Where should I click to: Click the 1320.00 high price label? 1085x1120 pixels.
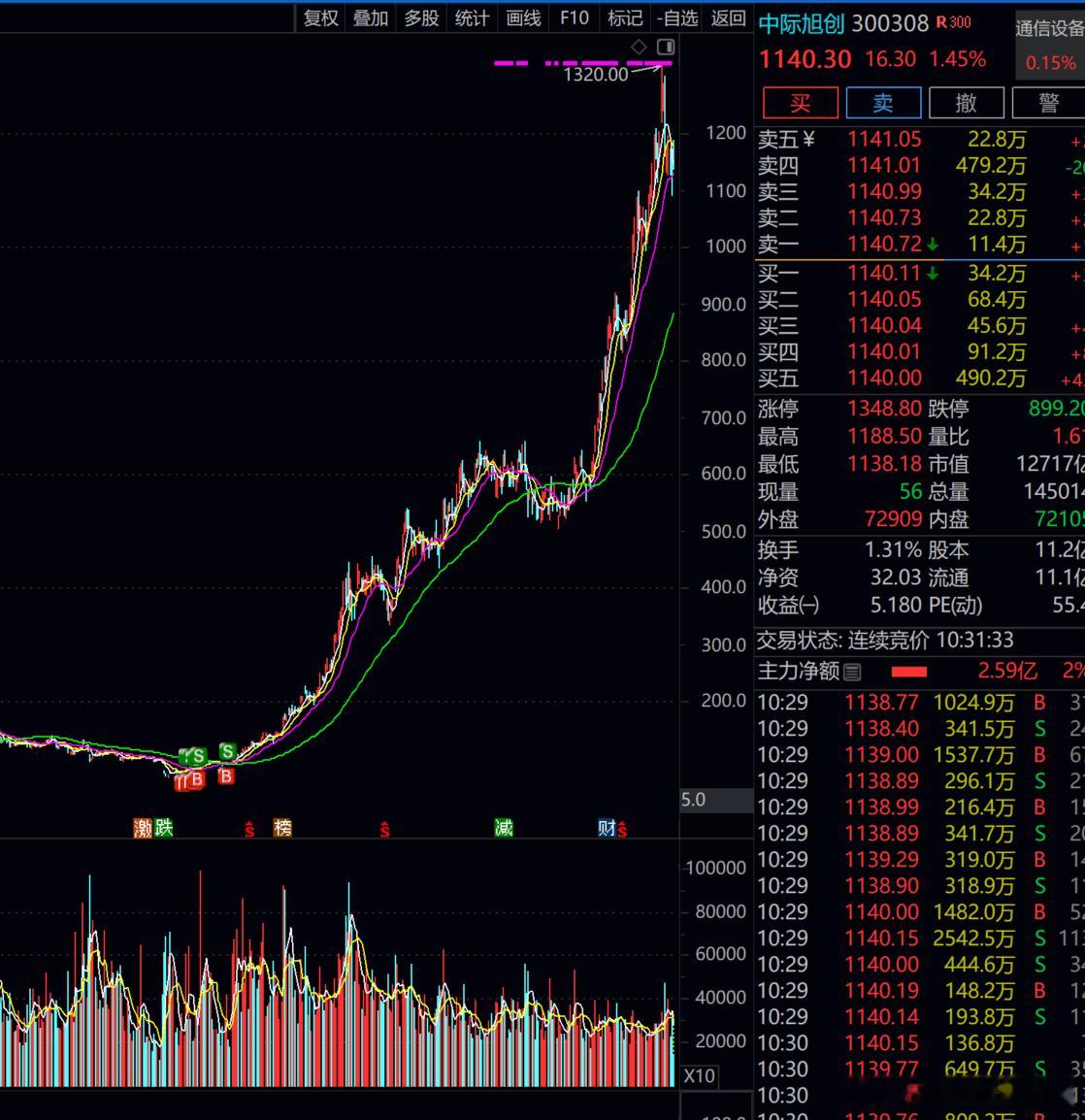tap(596, 75)
